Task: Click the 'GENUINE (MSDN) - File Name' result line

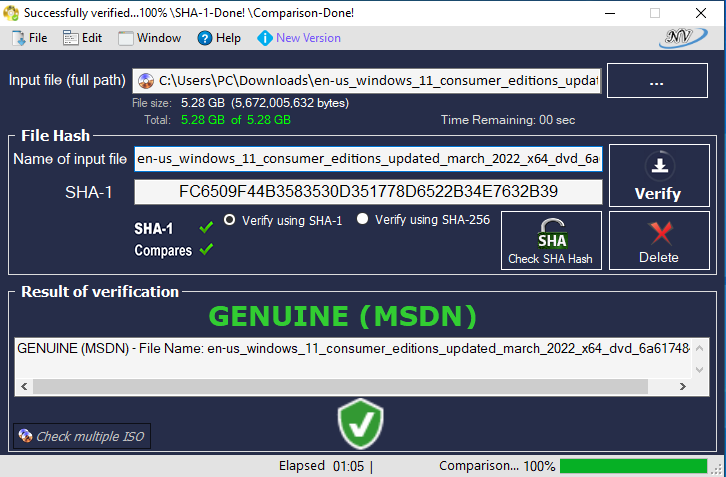Action: pos(353,348)
